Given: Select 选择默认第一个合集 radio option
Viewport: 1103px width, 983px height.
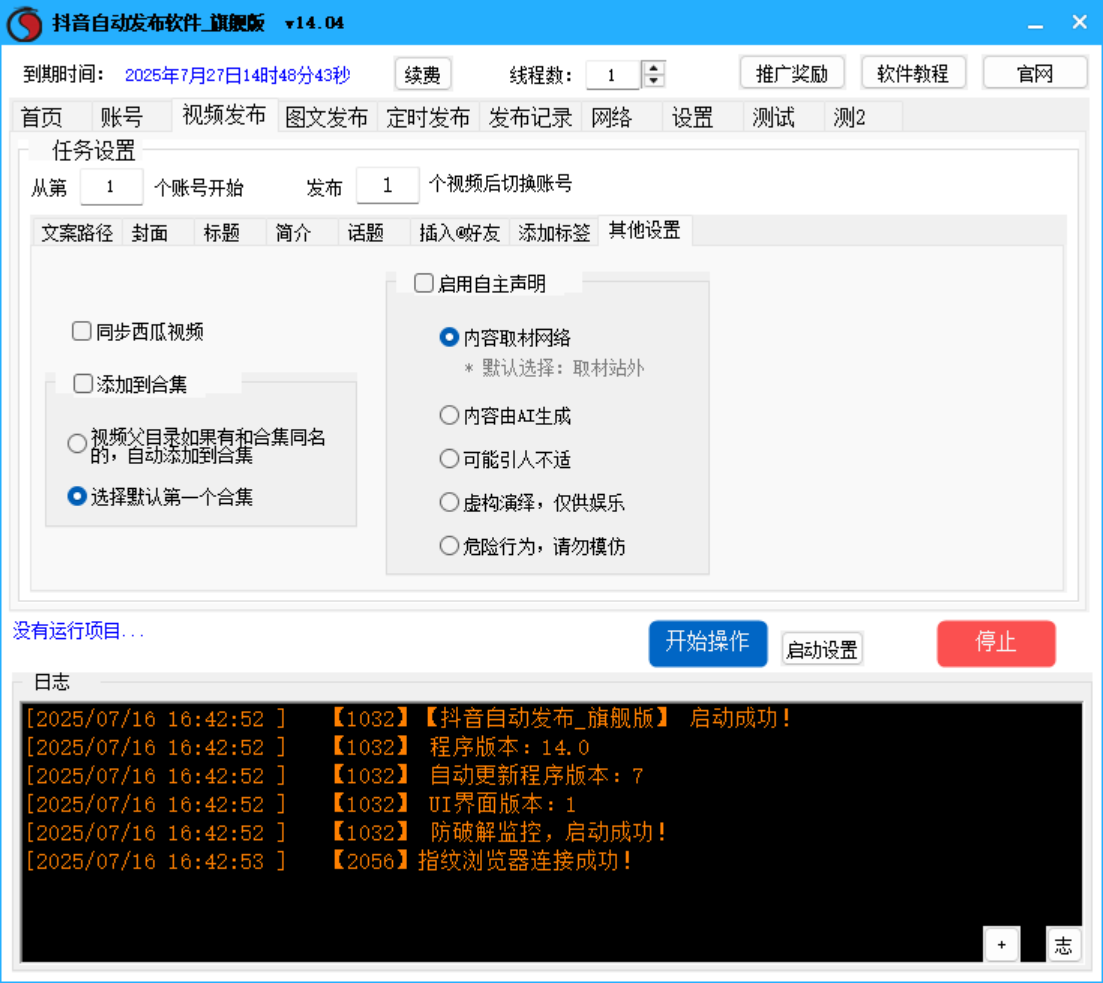Looking at the screenshot, I should (77, 496).
